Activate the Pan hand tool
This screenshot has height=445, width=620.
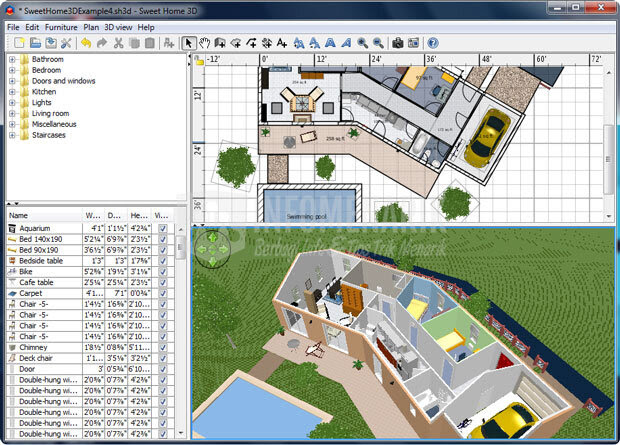coord(204,43)
